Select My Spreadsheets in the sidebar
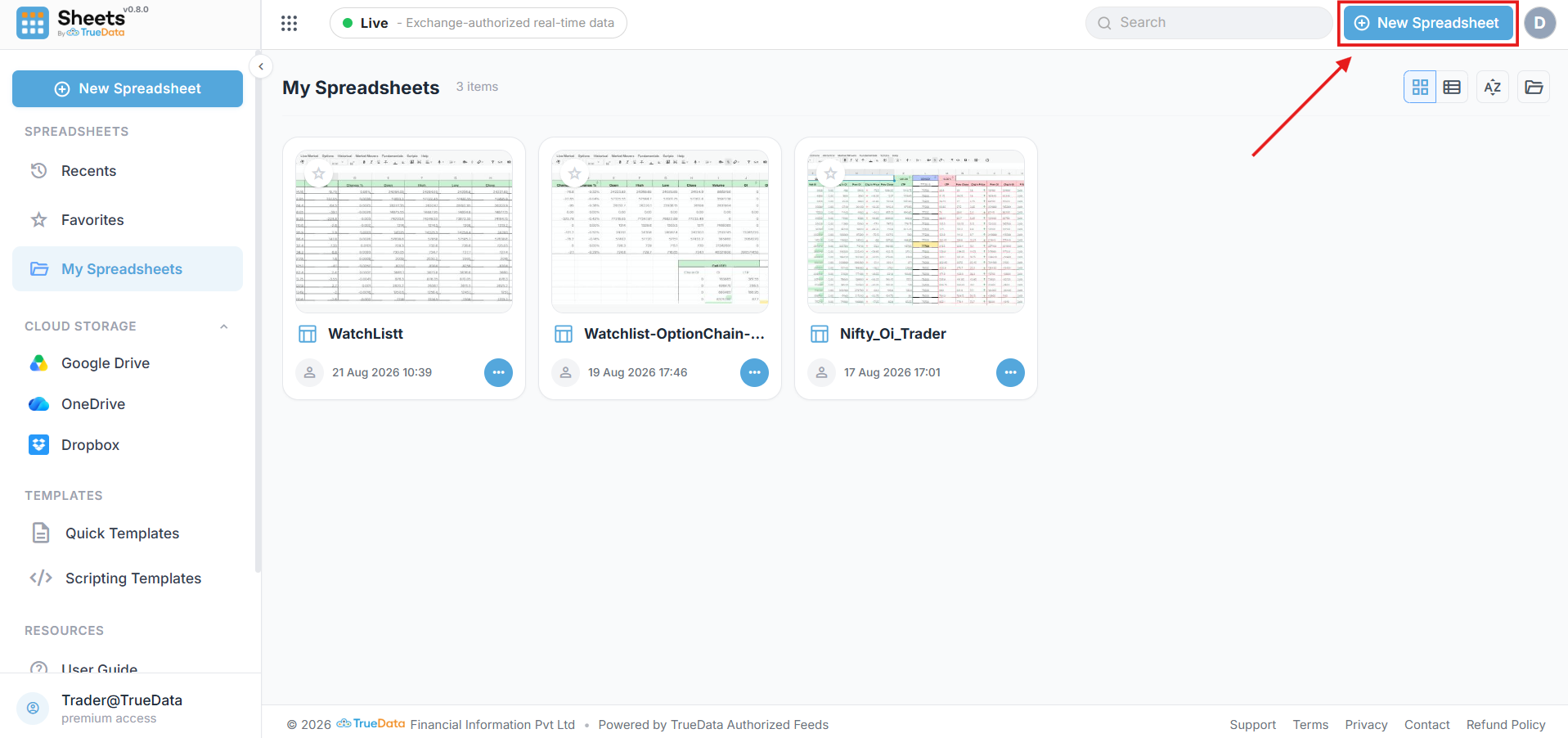Screen dimensions: 1568x738 [x=128, y=269]
